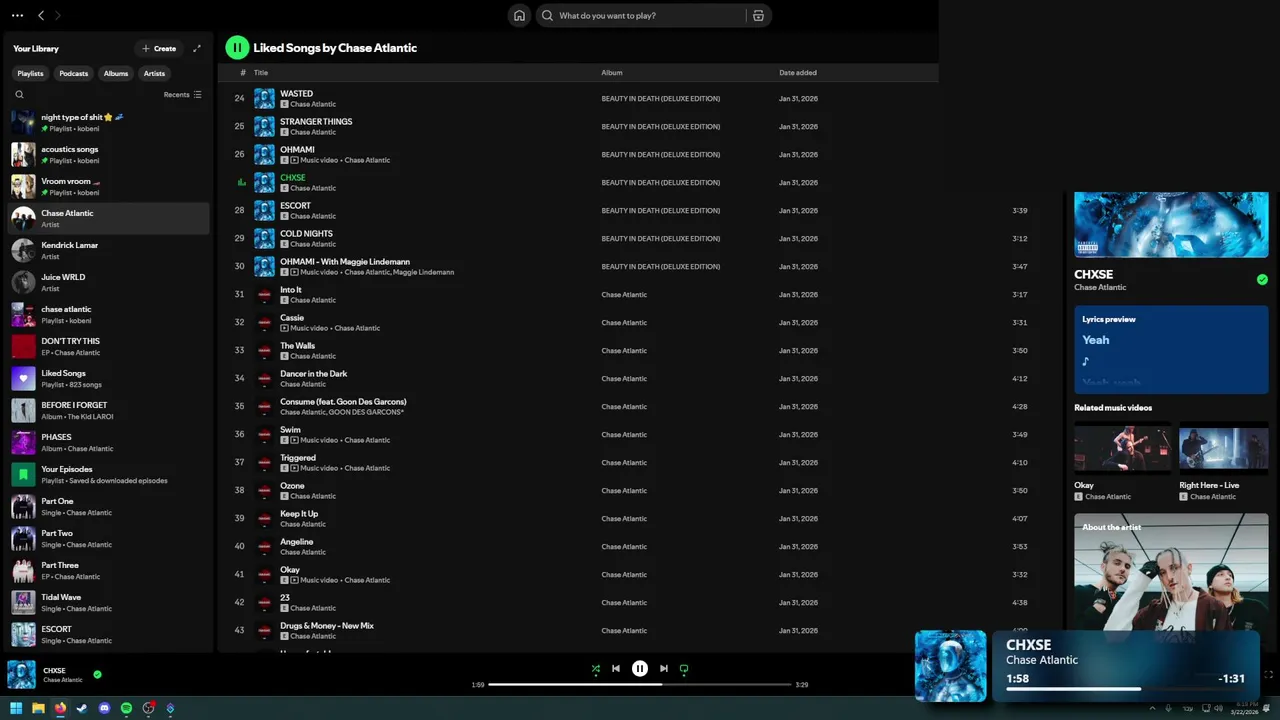The height and width of the screenshot is (720, 1280).
Task: Toggle liked checkmark beside CHXSE in player bar
Action: click(97, 675)
